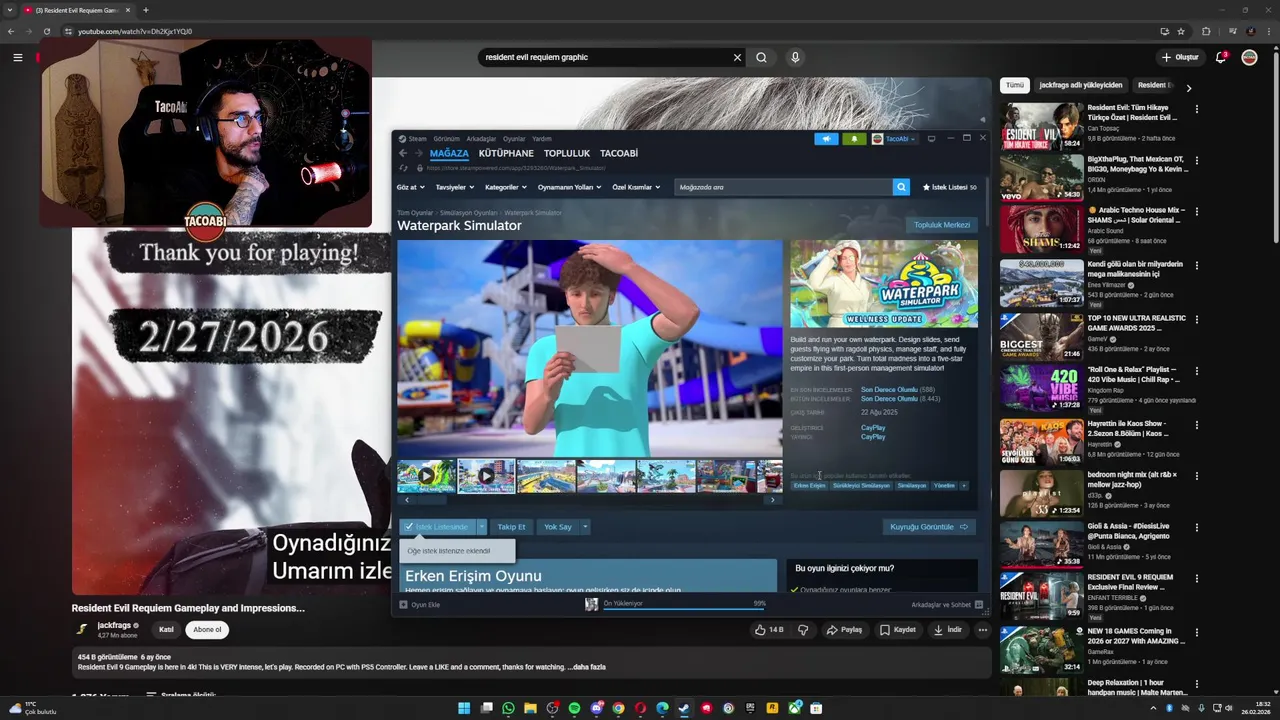
Task: Click MAĞAZA store tab
Action: (x=449, y=153)
